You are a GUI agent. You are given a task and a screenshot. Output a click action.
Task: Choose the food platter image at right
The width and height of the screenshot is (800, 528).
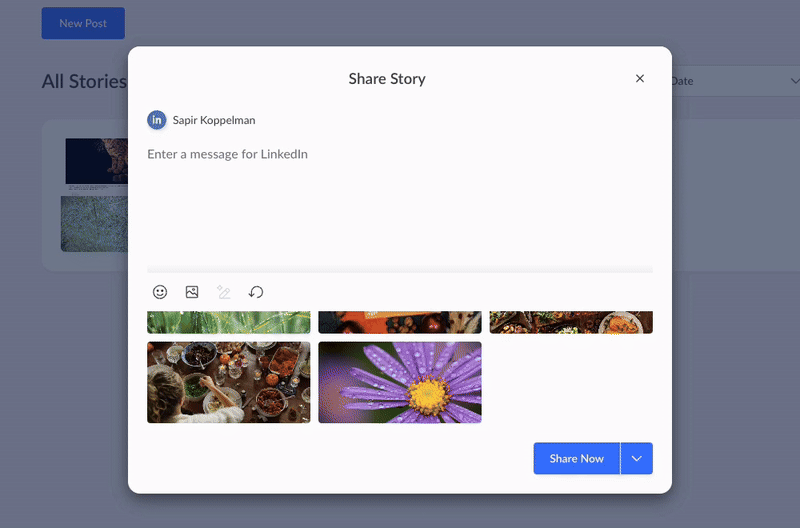coord(571,322)
